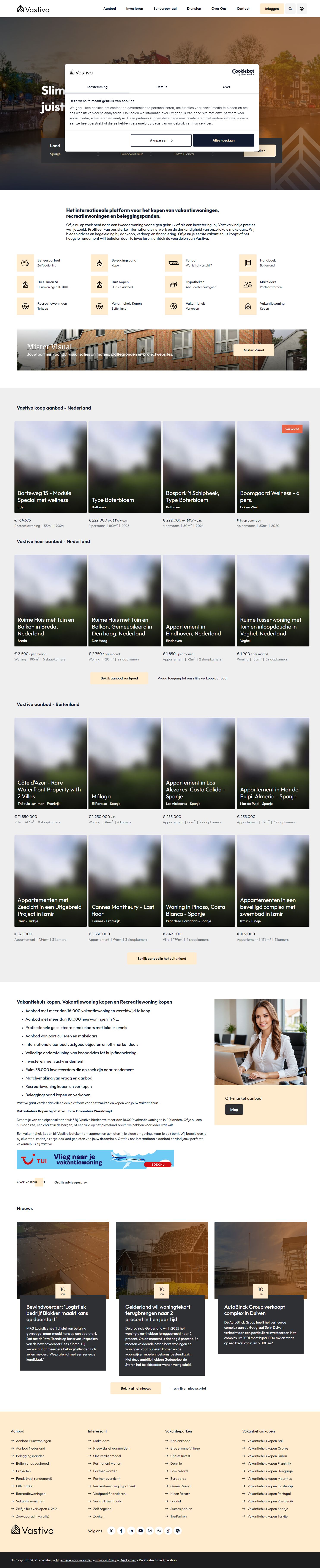Open the Investeren navigation menu
Screen dimensions: 320x1568
point(134,8)
